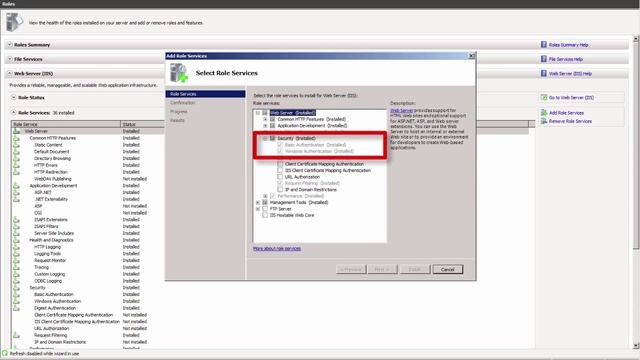Check the IIS Hostable Web Core checkbox

pyautogui.click(x=265, y=215)
